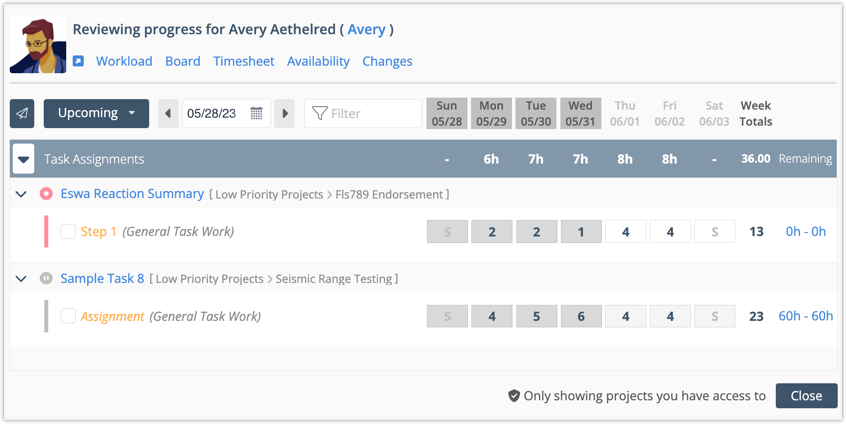This screenshot has width=846, height=424.
Task: Click the paper plane send icon
Action: 22,114
